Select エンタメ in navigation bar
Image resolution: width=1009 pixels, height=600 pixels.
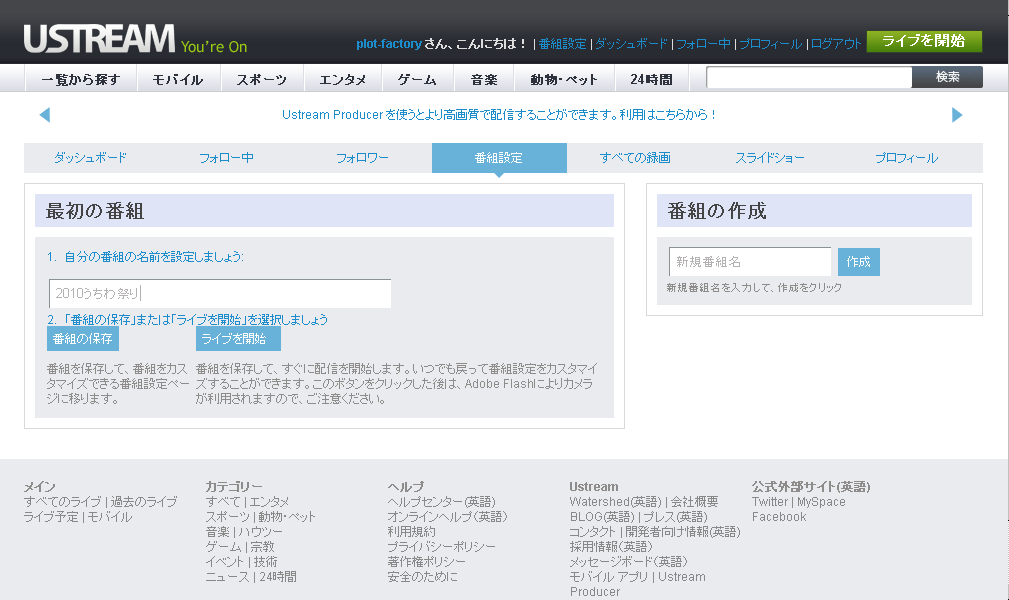point(342,79)
